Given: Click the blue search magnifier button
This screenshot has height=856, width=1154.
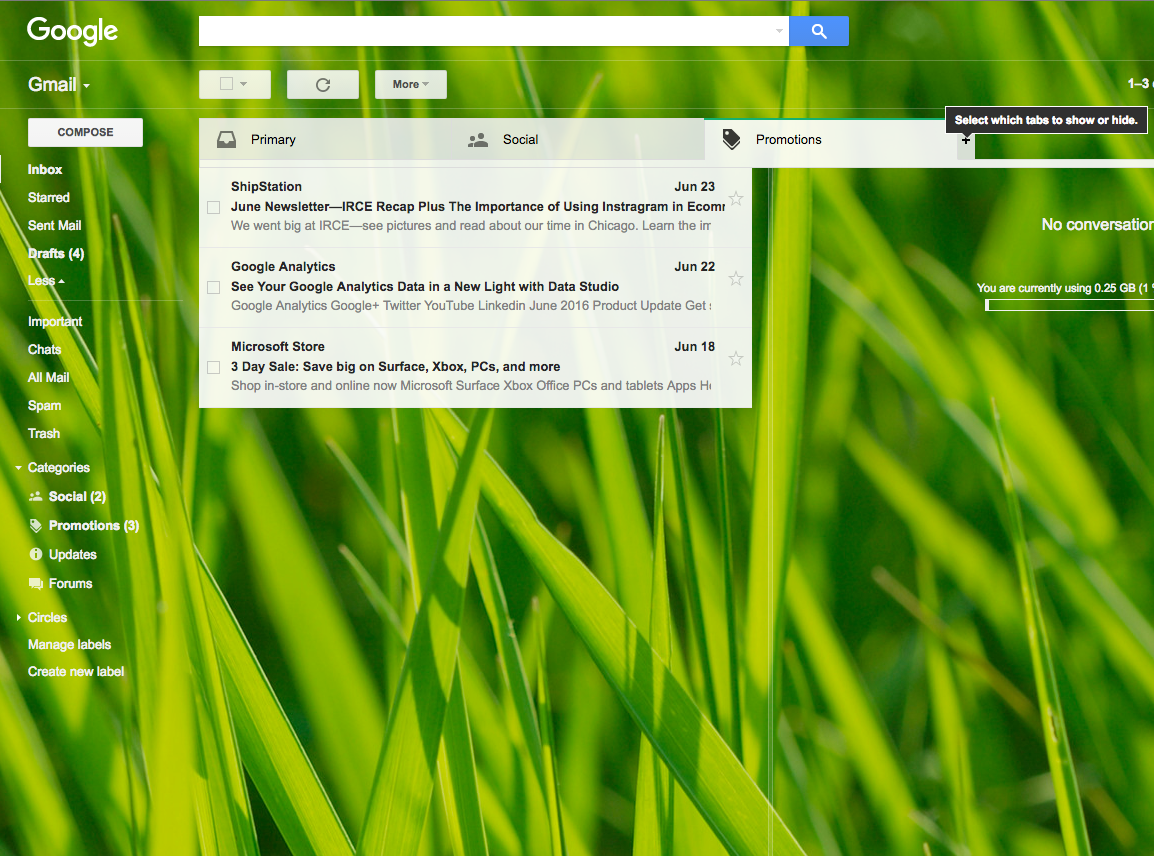Looking at the screenshot, I should coord(818,31).
